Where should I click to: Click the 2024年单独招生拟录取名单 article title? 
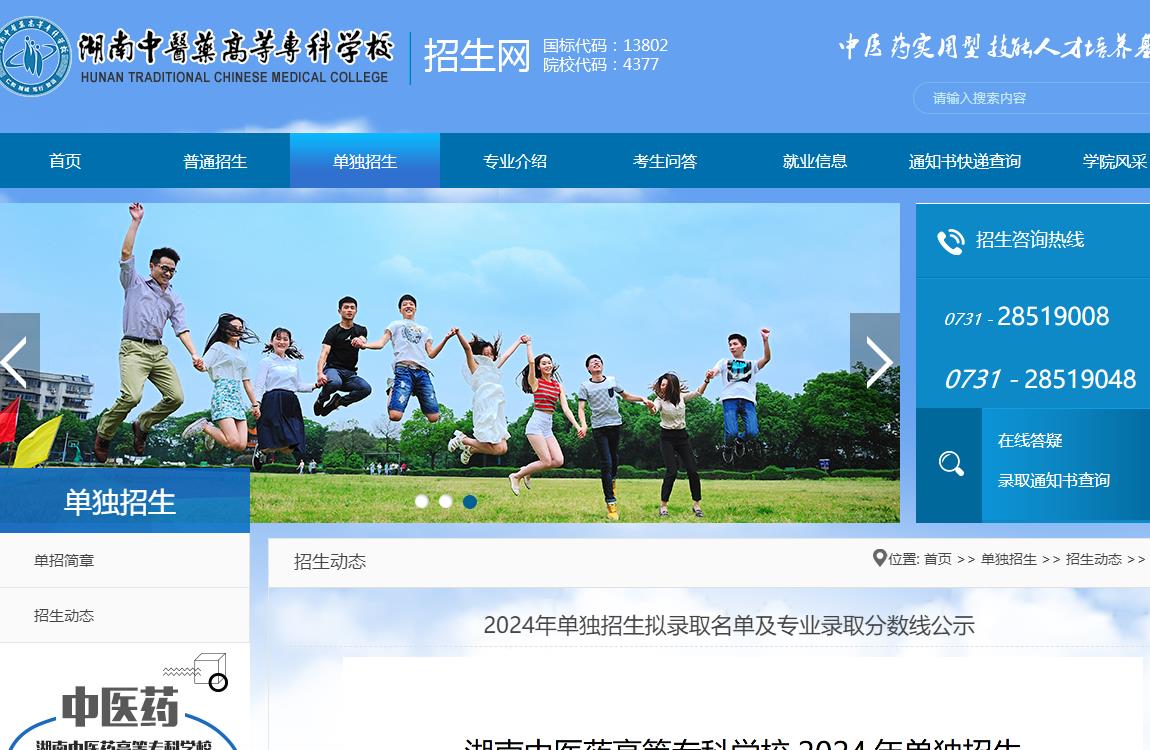(728, 625)
